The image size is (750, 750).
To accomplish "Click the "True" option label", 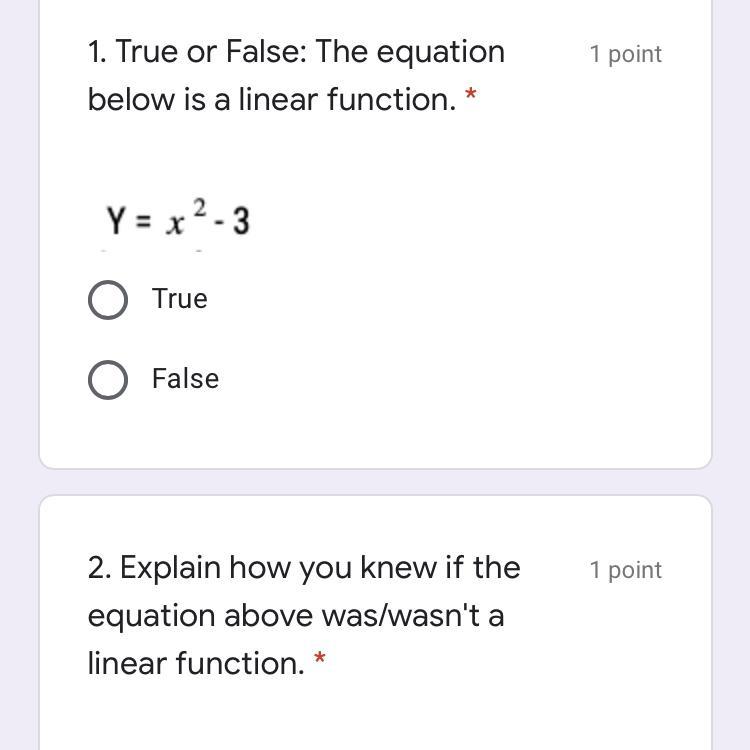I will [180, 299].
